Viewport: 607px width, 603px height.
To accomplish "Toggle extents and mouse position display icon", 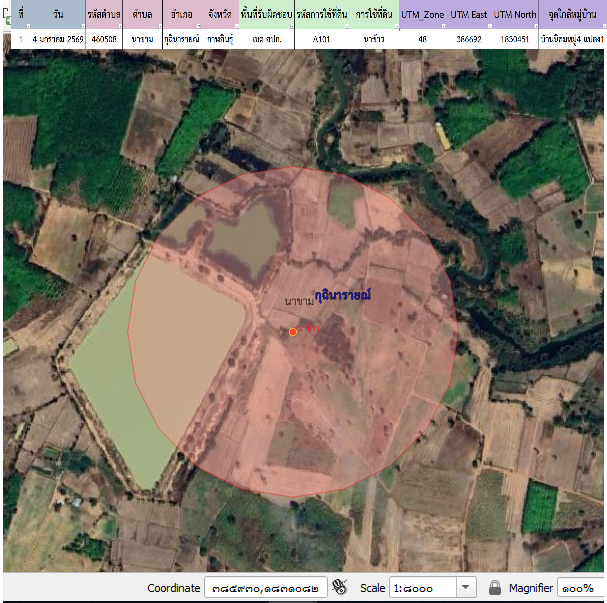I will [339, 587].
